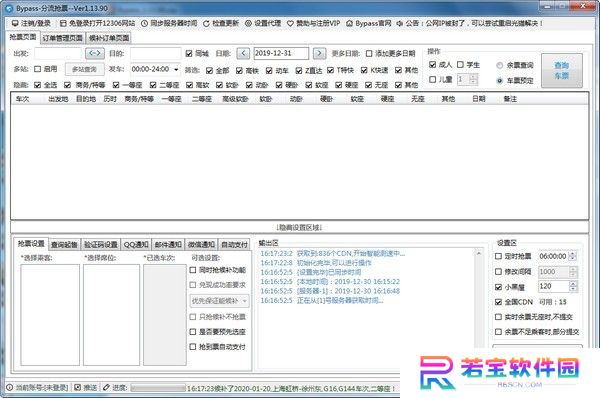Viewport: 600px width, 398px height.
Task: Switch to 订单管理页面 tab
Action: tap(62, 38)
